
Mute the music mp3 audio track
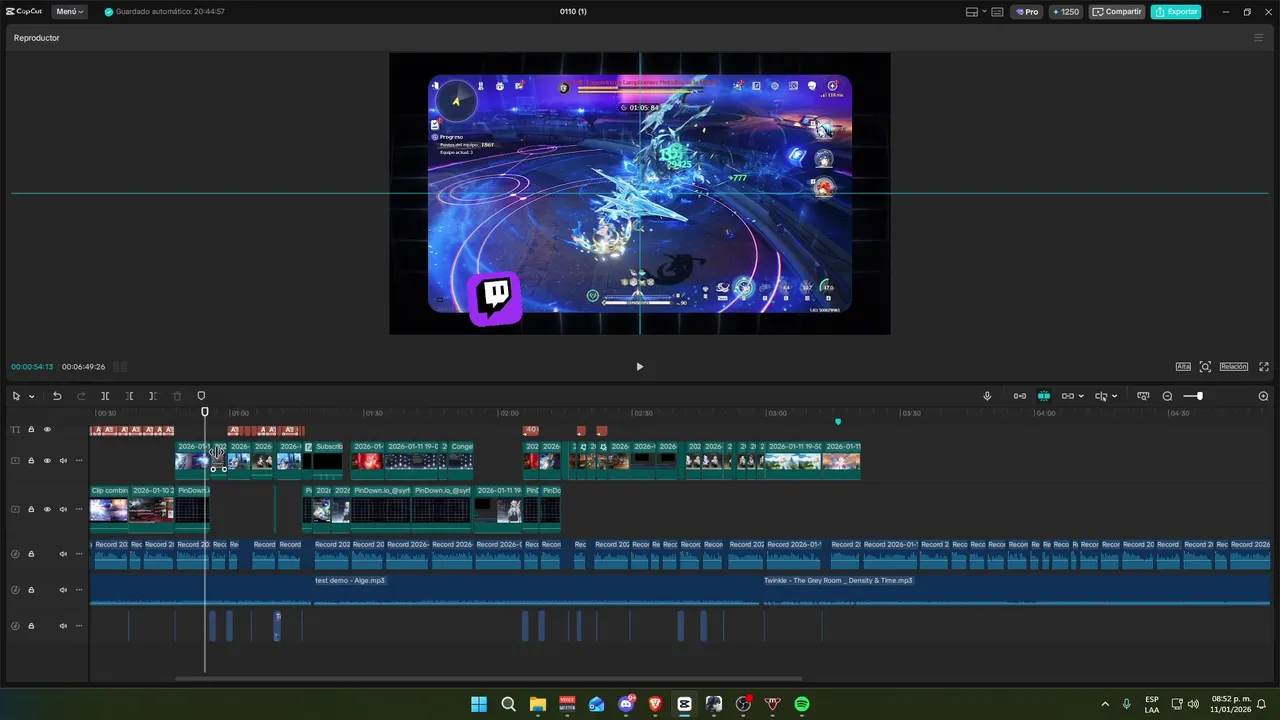click(x=63, y=590)
